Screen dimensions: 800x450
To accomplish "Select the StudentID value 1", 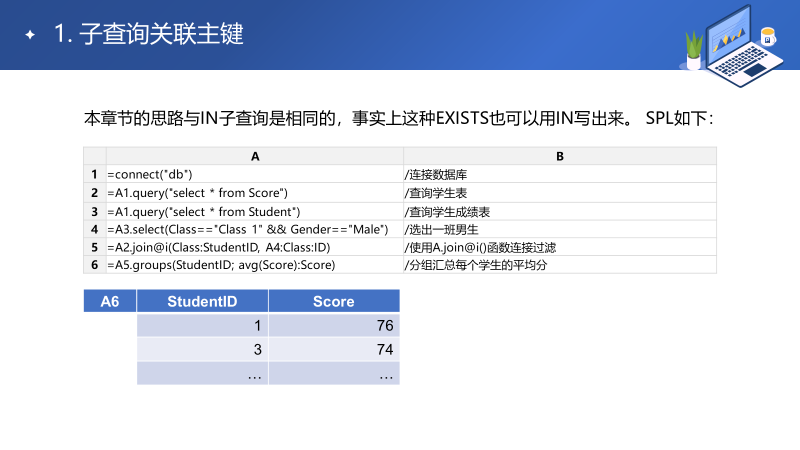I will click(x=202, y=326).
